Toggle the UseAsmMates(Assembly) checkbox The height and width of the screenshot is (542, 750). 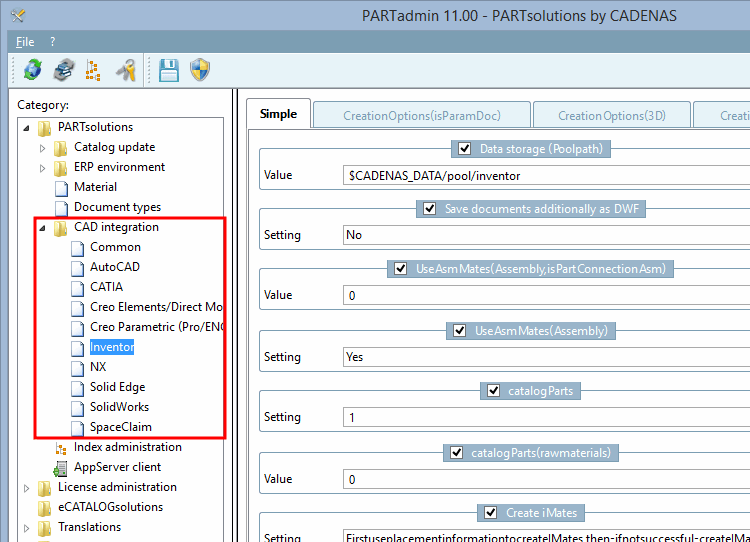(460, 331)
